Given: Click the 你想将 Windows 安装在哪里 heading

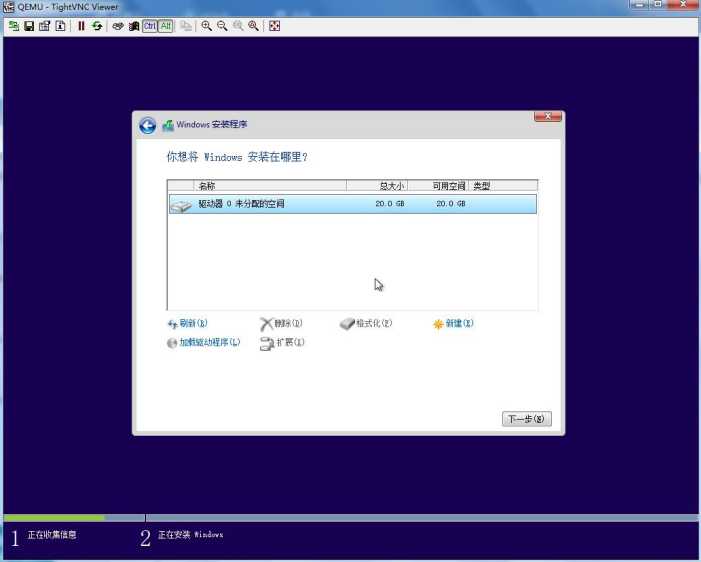Looking at the screenshot, I should (237, 157).
